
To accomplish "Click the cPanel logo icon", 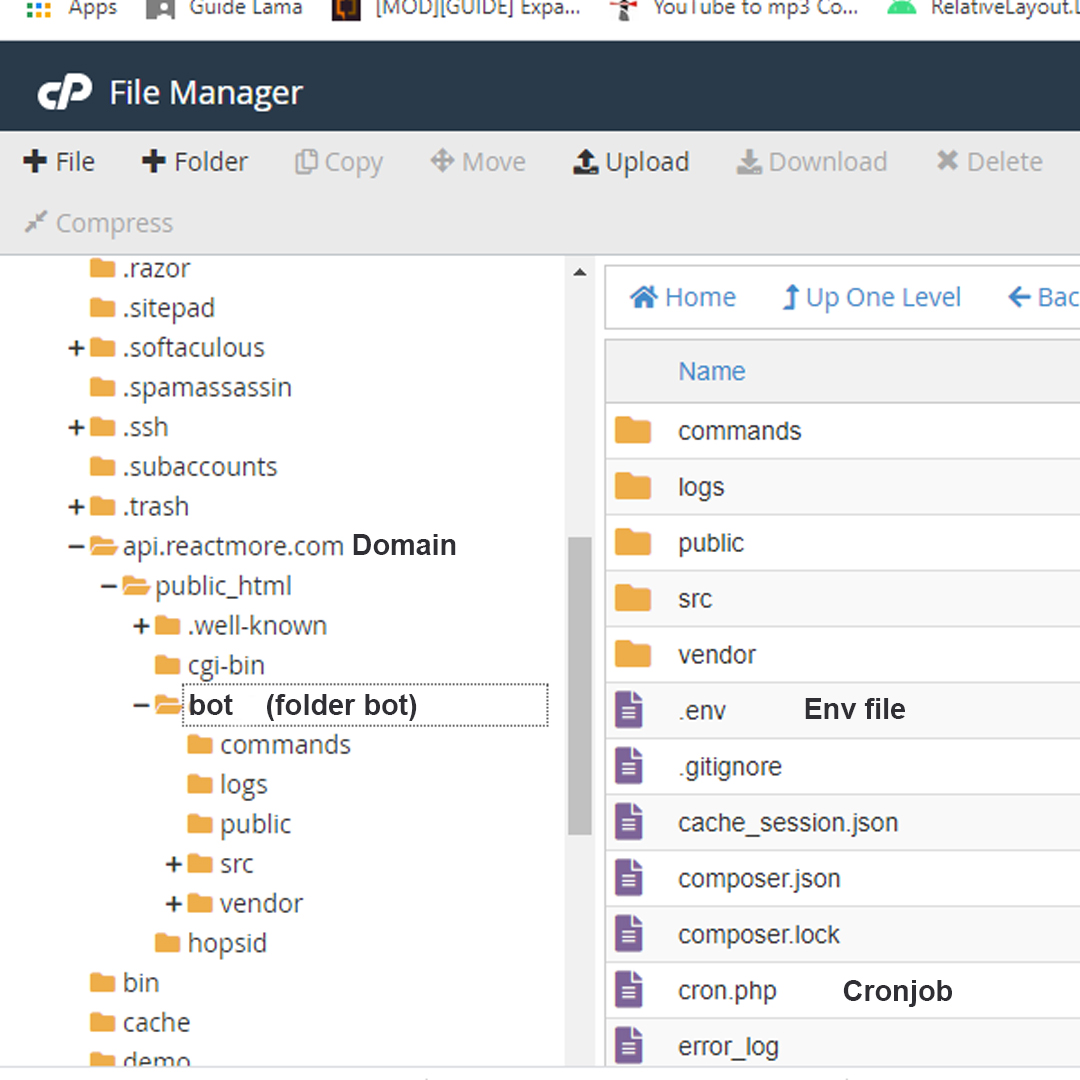I will (64, 93).
